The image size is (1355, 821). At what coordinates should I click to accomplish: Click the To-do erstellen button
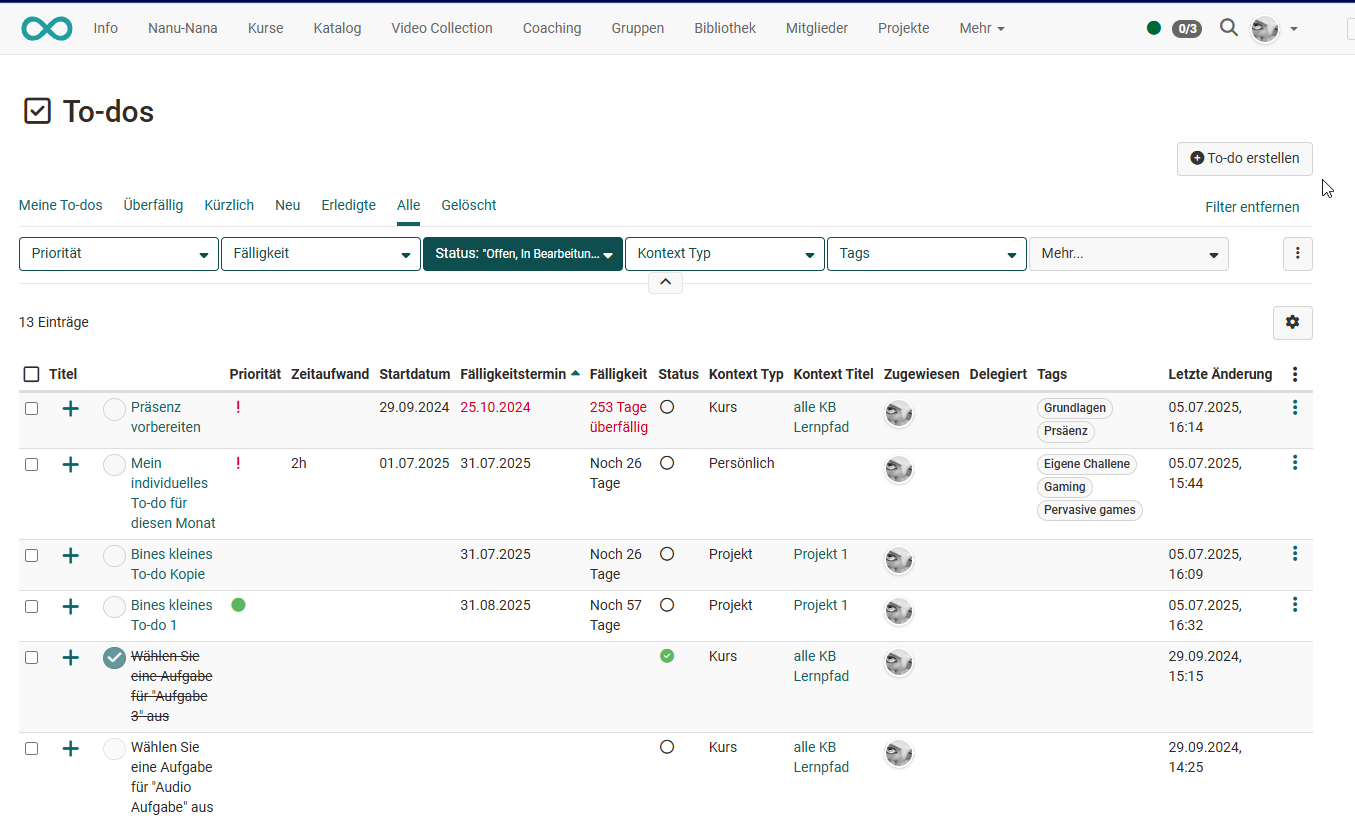coord(1244,158)
